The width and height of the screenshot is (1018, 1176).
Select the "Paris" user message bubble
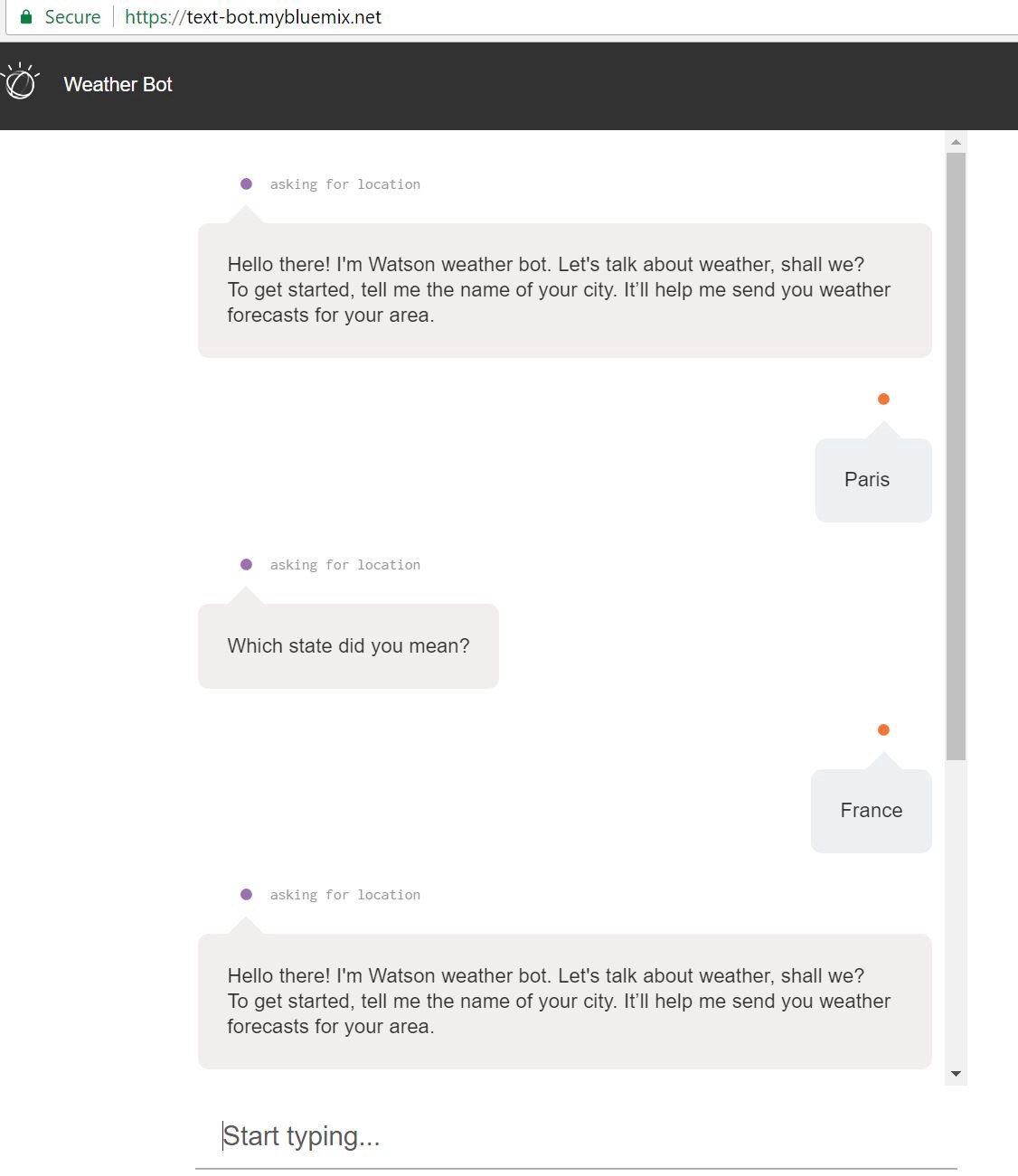click(x=872, y=480)
